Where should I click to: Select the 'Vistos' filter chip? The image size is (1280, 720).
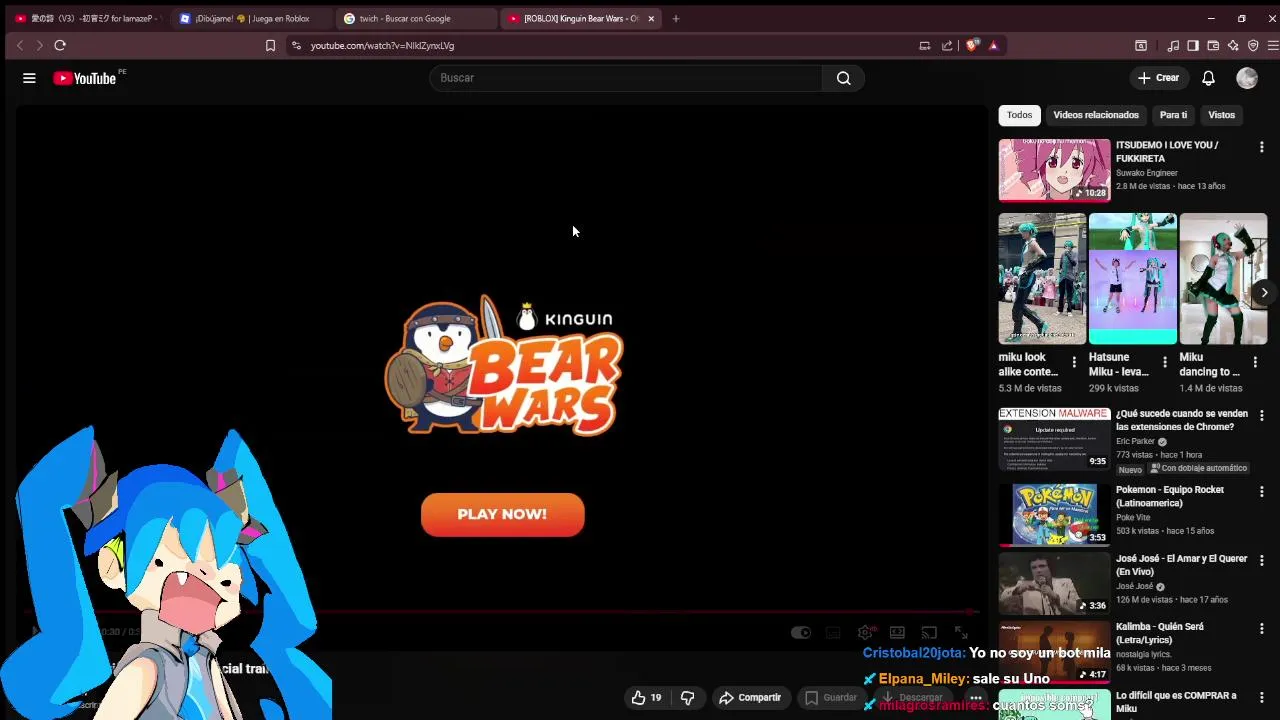1221,115
